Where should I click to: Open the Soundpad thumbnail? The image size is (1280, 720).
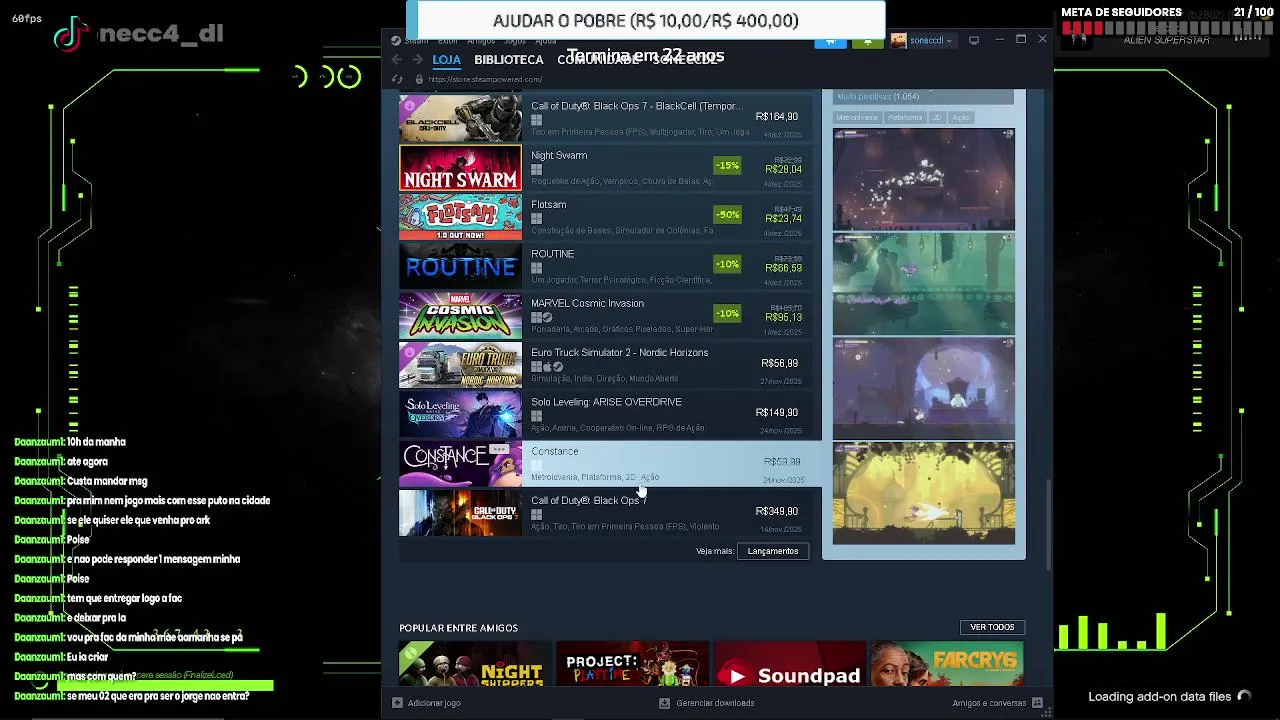[790, 664]
